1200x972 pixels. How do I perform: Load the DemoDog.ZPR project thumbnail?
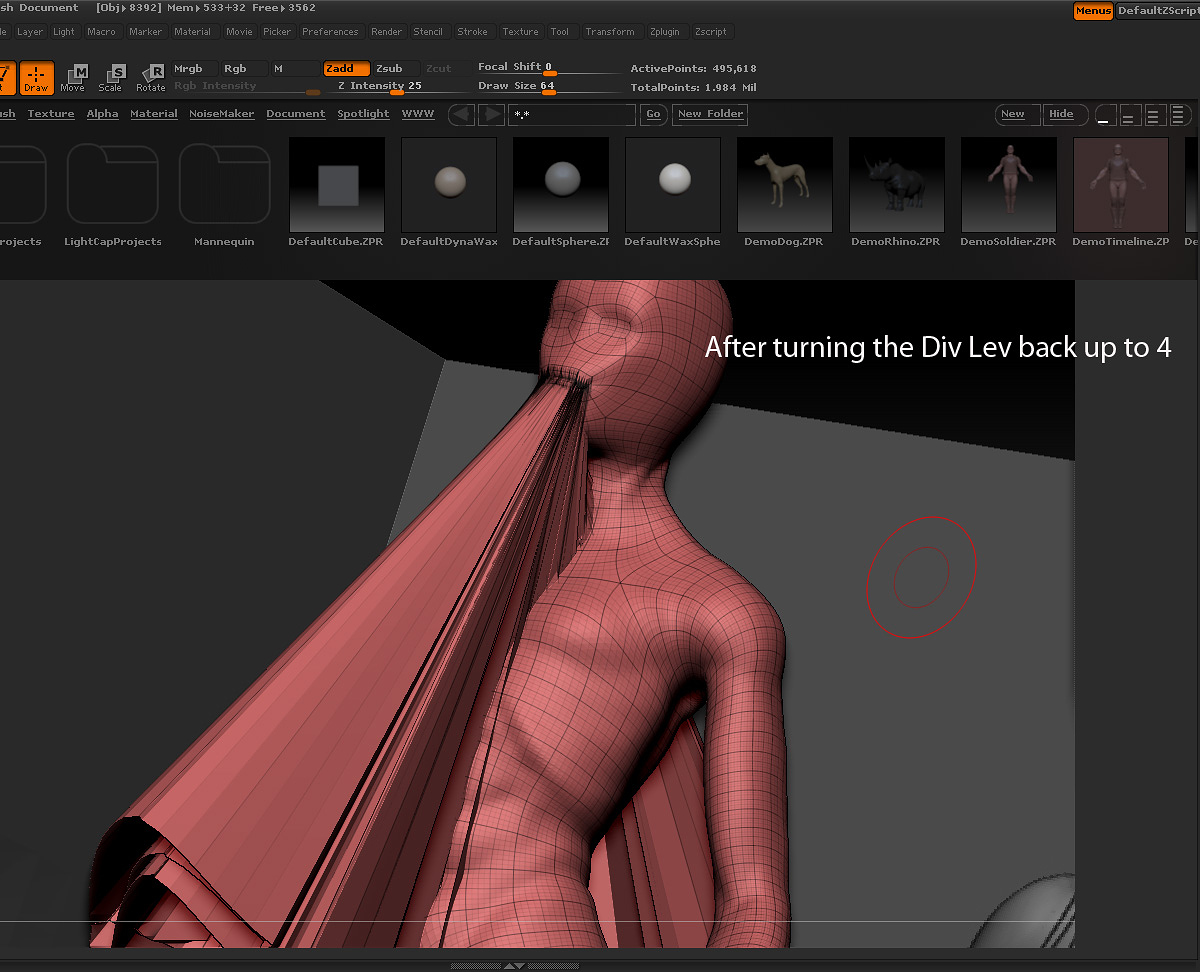[x=784, y=185]
